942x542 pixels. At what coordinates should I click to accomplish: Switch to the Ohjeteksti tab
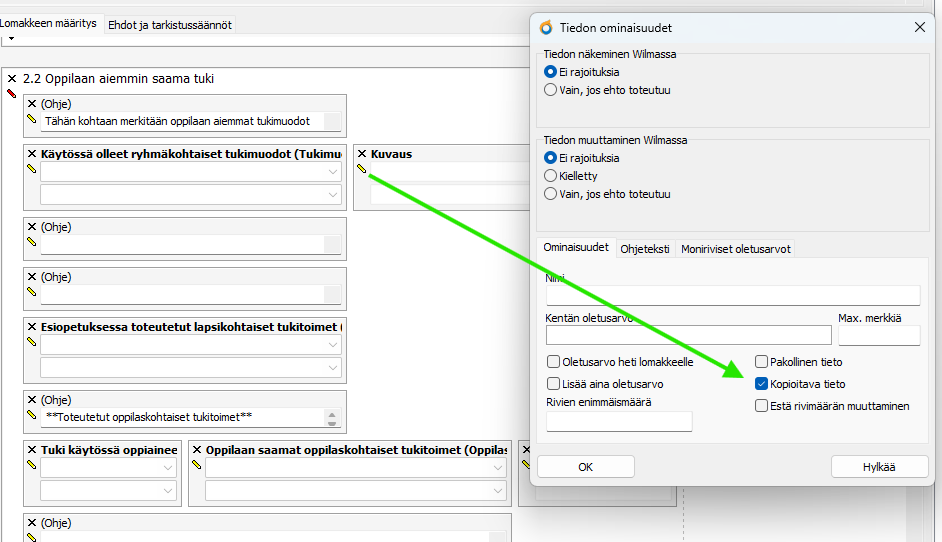(x=645, y=249)
